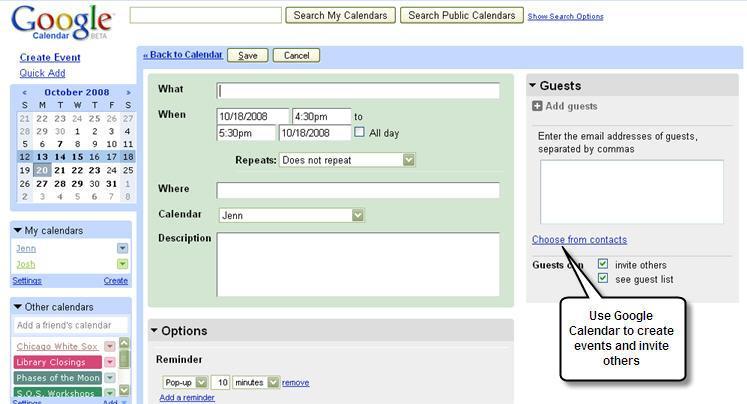The height and width of the screenshot is (404, 747).
Task: Go to previous month in mini calendar
Action: tap(25, 92)
